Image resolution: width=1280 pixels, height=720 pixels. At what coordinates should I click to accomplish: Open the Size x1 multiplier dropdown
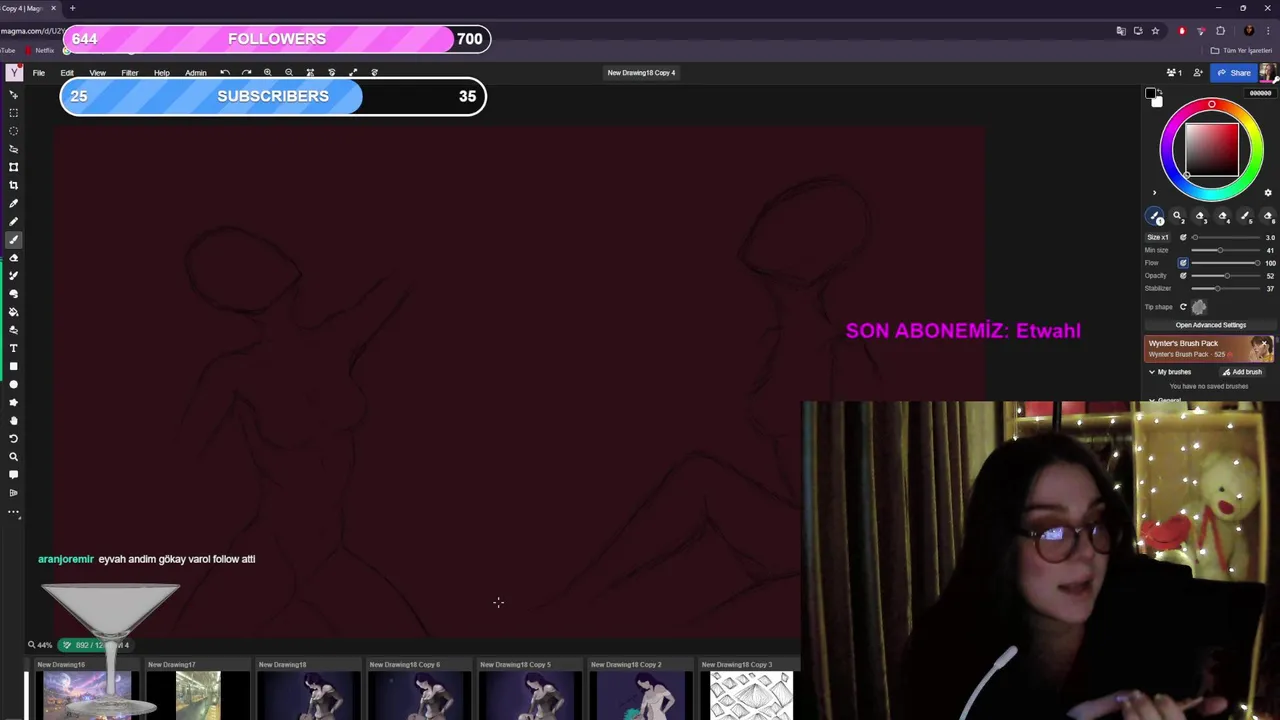click(x=1157, y=237)
